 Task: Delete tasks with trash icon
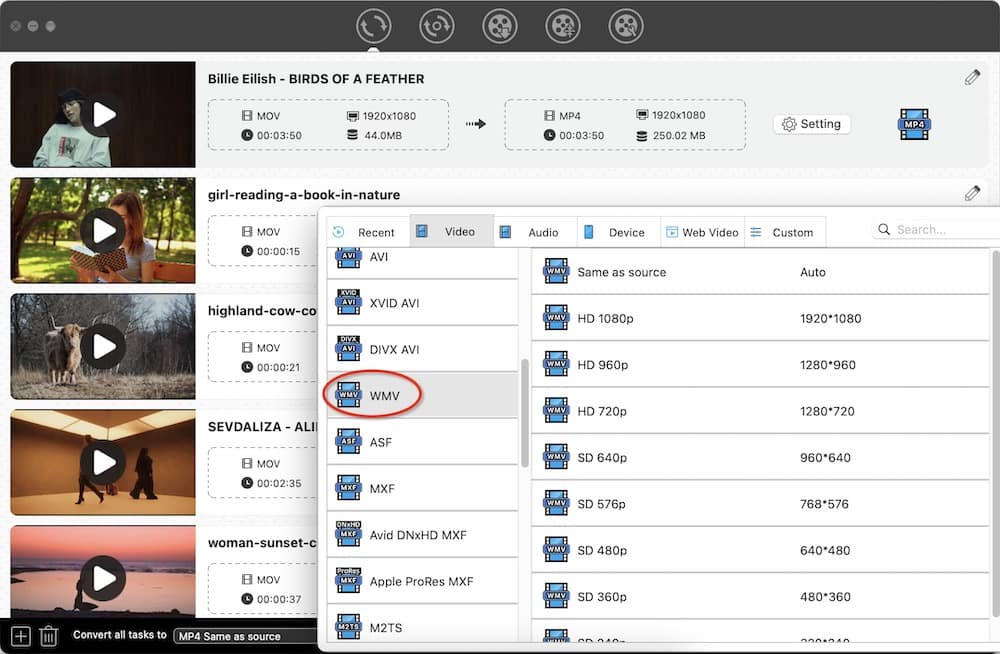[x=48, y=636]
